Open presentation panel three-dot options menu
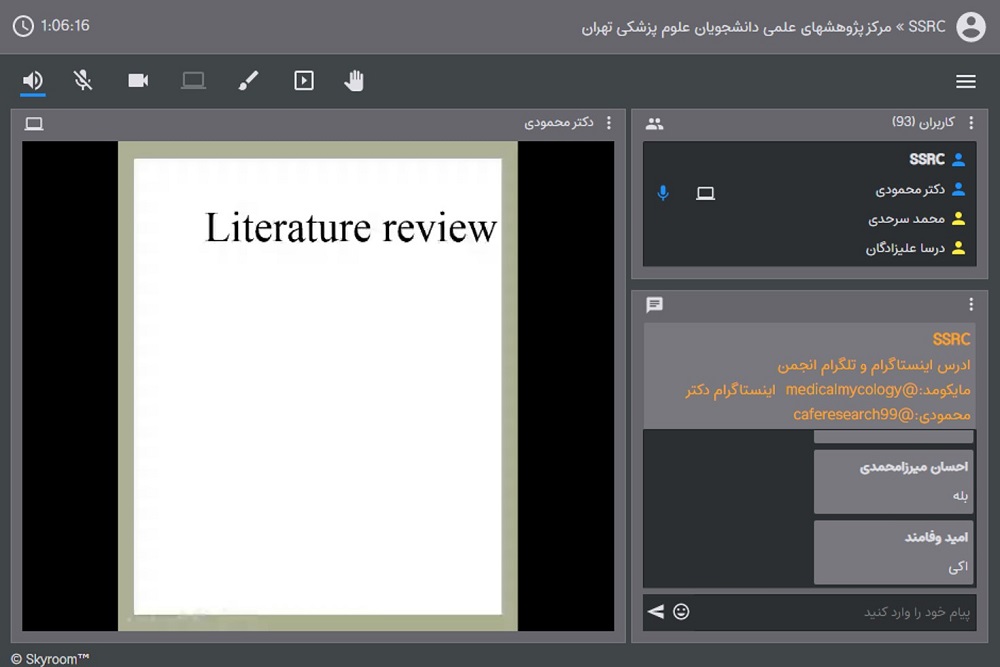Screen dimensions: 1000x667 pyautogui.click(x=609, y=123)
